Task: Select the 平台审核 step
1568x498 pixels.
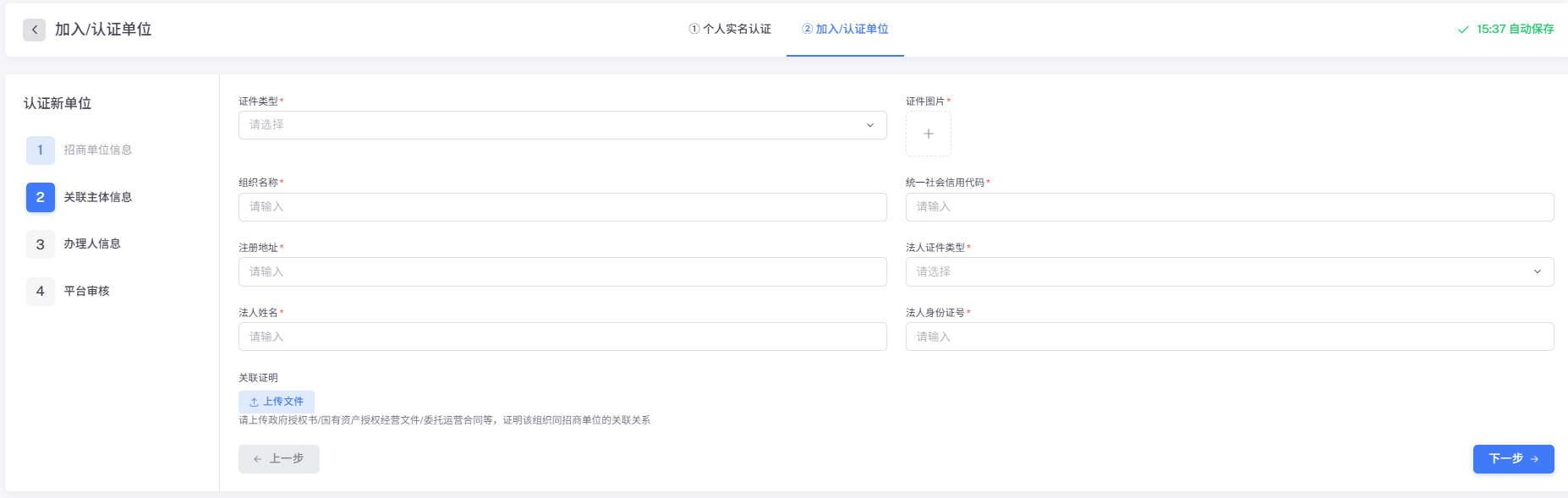Action: point(87,291)
